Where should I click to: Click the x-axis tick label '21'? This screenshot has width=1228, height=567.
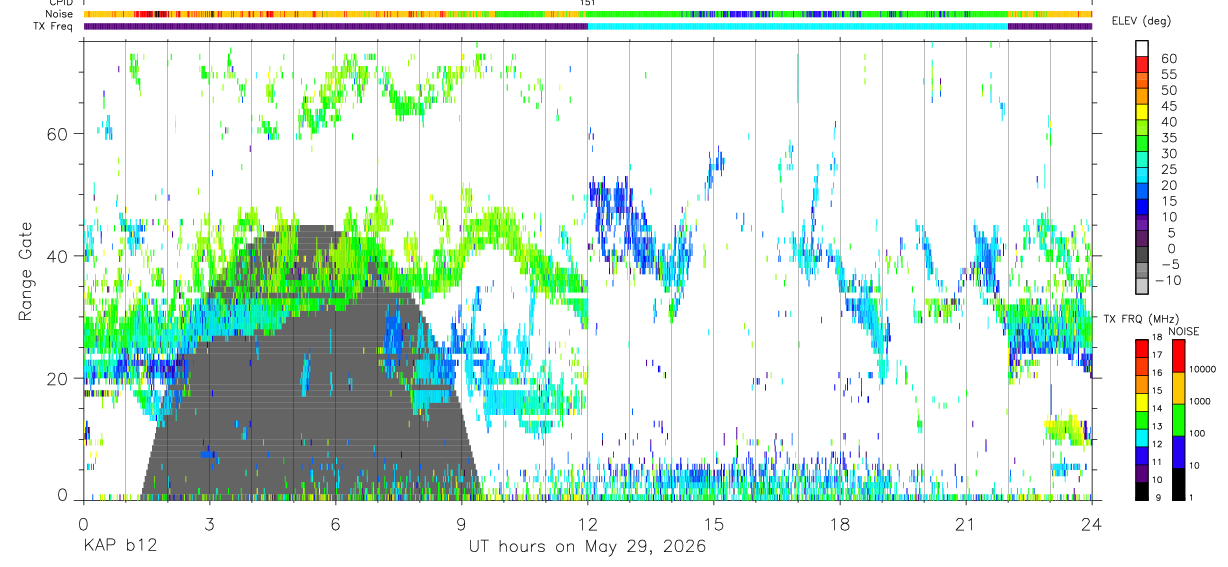pos(965,525)
